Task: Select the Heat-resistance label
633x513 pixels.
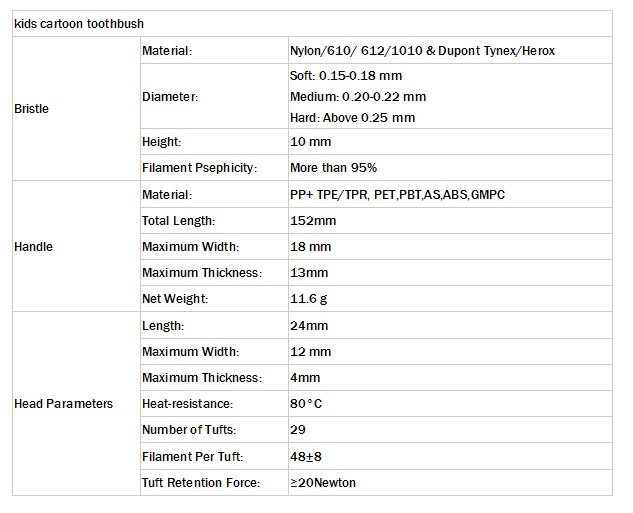Action: [187, 404]
